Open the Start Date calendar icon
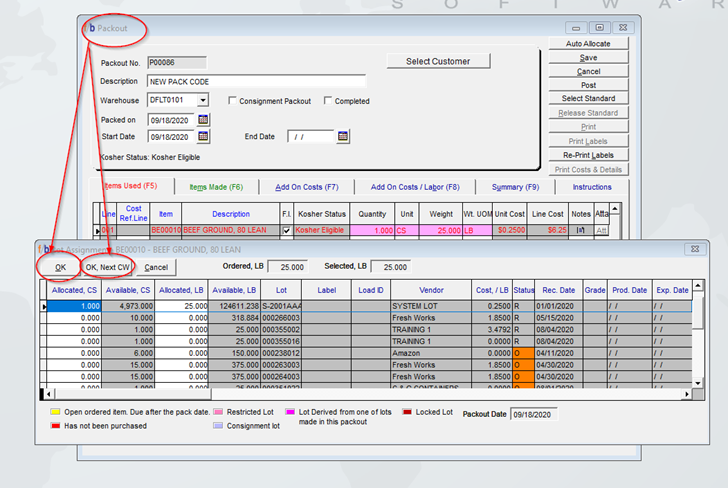 204,137
